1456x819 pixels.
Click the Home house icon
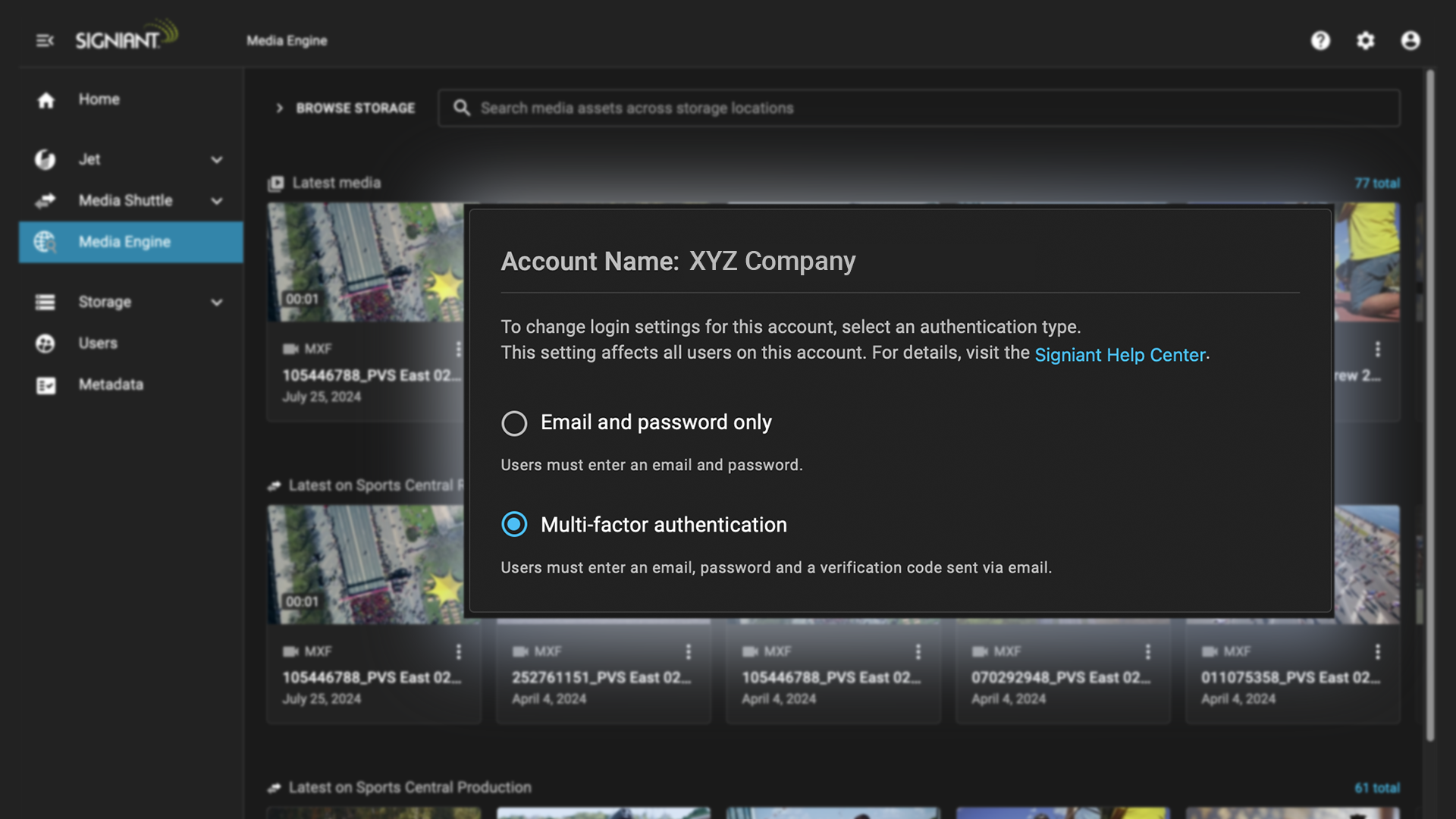click(x=46, y=100)
